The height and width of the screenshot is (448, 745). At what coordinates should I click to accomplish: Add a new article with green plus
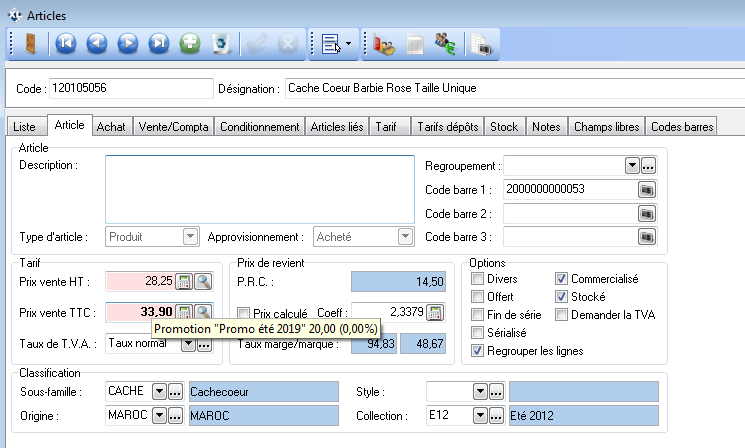pyautogui.click(x=190, y=44)
